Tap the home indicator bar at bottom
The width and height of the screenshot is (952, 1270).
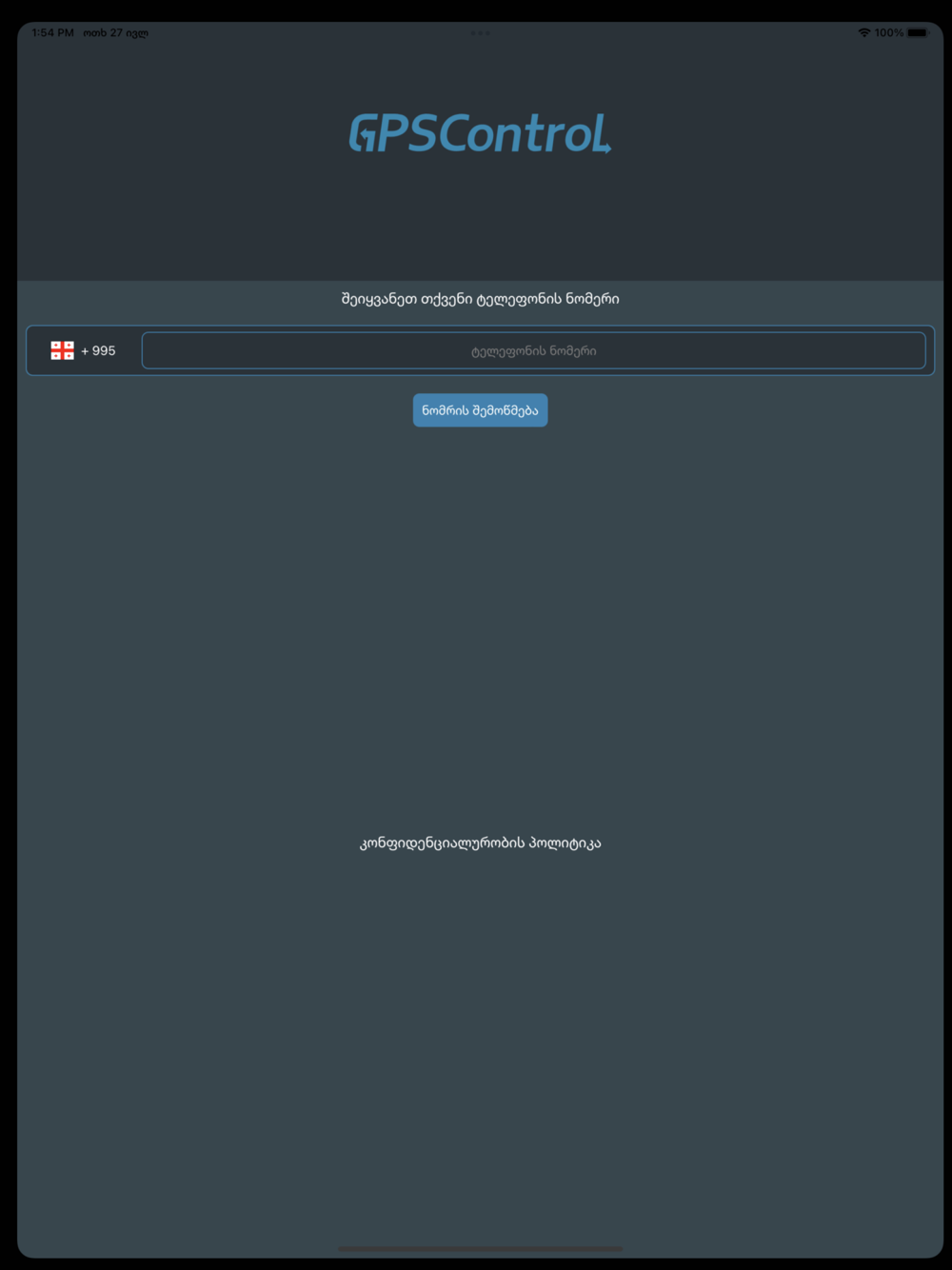click(480, 1248)
